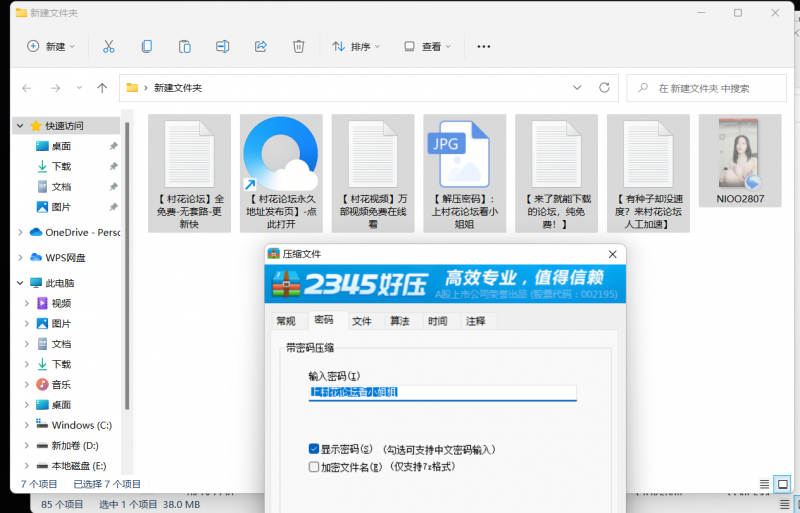
Task: Click the Share icon in toolbar
Action: pos(261,46)
